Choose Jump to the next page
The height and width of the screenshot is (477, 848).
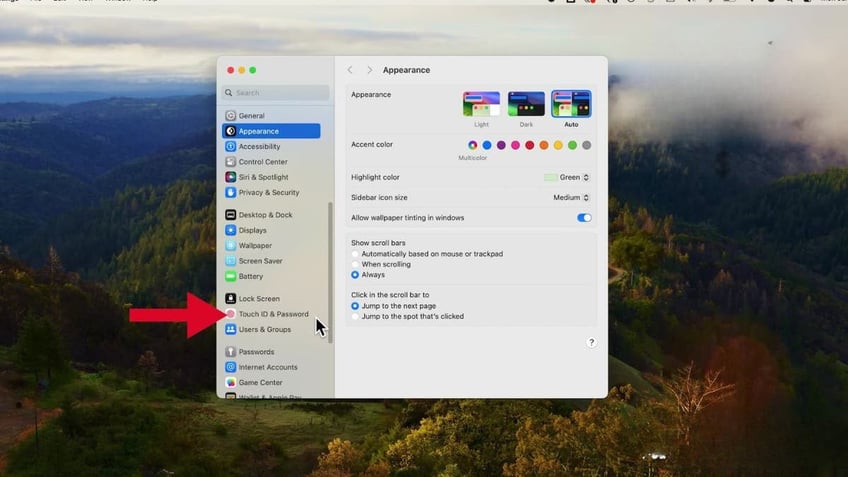355,306
